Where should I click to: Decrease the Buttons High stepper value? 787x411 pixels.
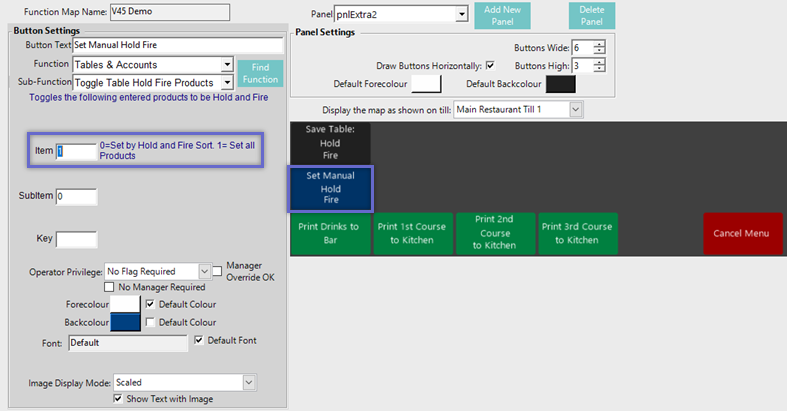point(599,69)
